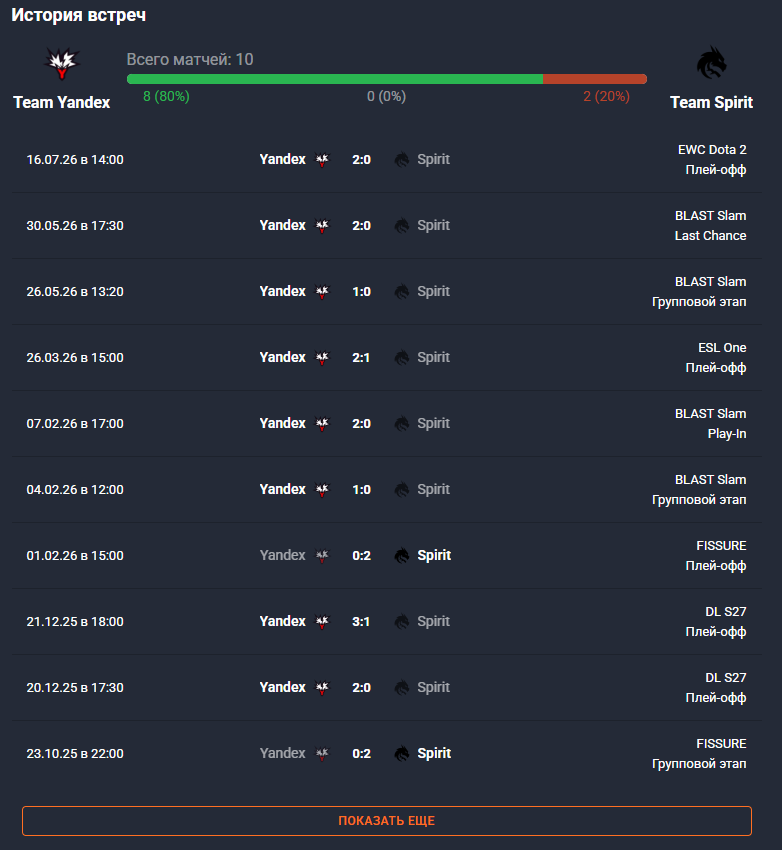Click red losses portion of the stats bar
Screen dimensions: 782x850
click(595, 79)
